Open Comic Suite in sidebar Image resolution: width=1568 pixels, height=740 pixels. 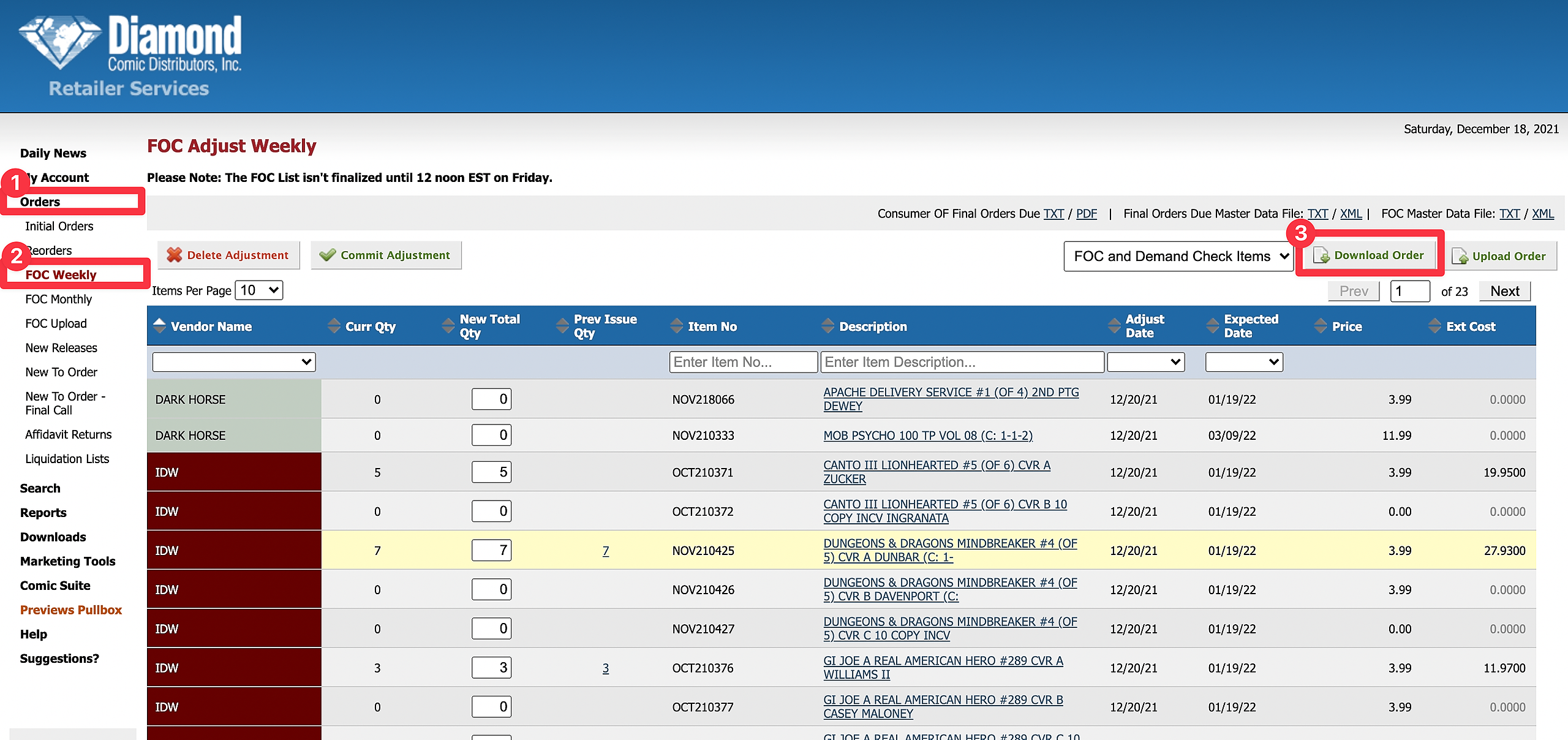click(x=55, y=586)
